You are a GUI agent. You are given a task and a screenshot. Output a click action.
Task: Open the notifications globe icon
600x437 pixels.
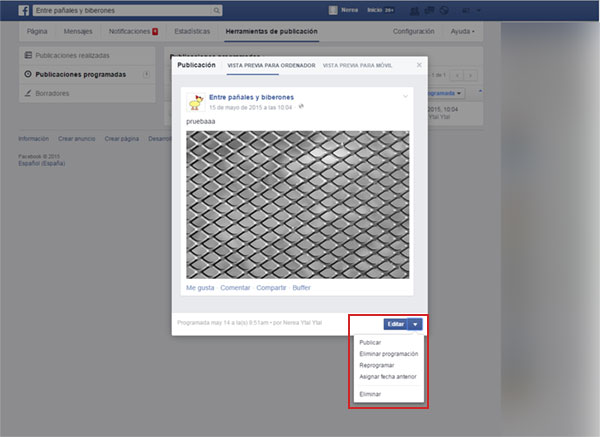[x=444, y=10]
